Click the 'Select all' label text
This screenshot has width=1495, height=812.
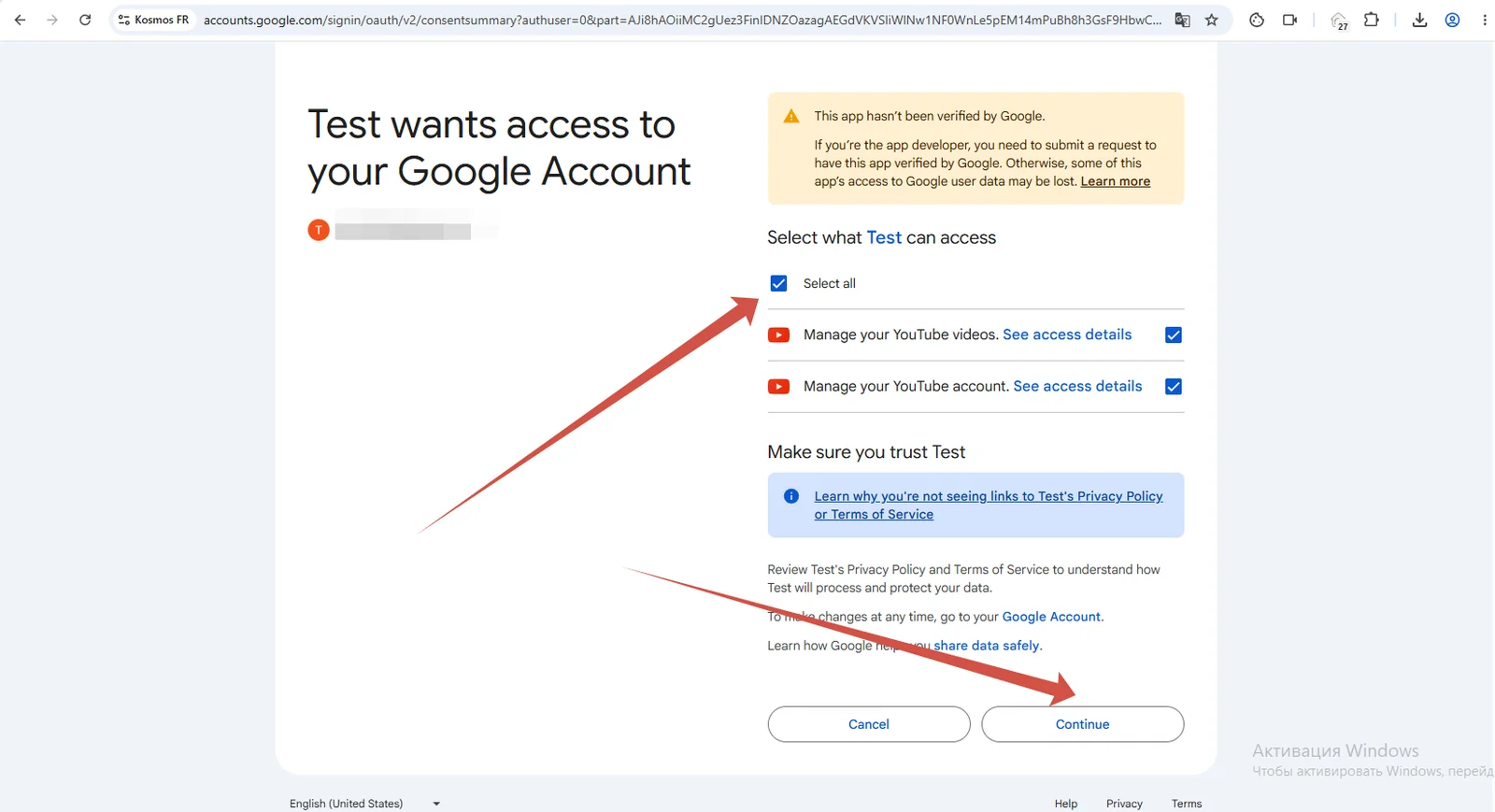point(830,283)
